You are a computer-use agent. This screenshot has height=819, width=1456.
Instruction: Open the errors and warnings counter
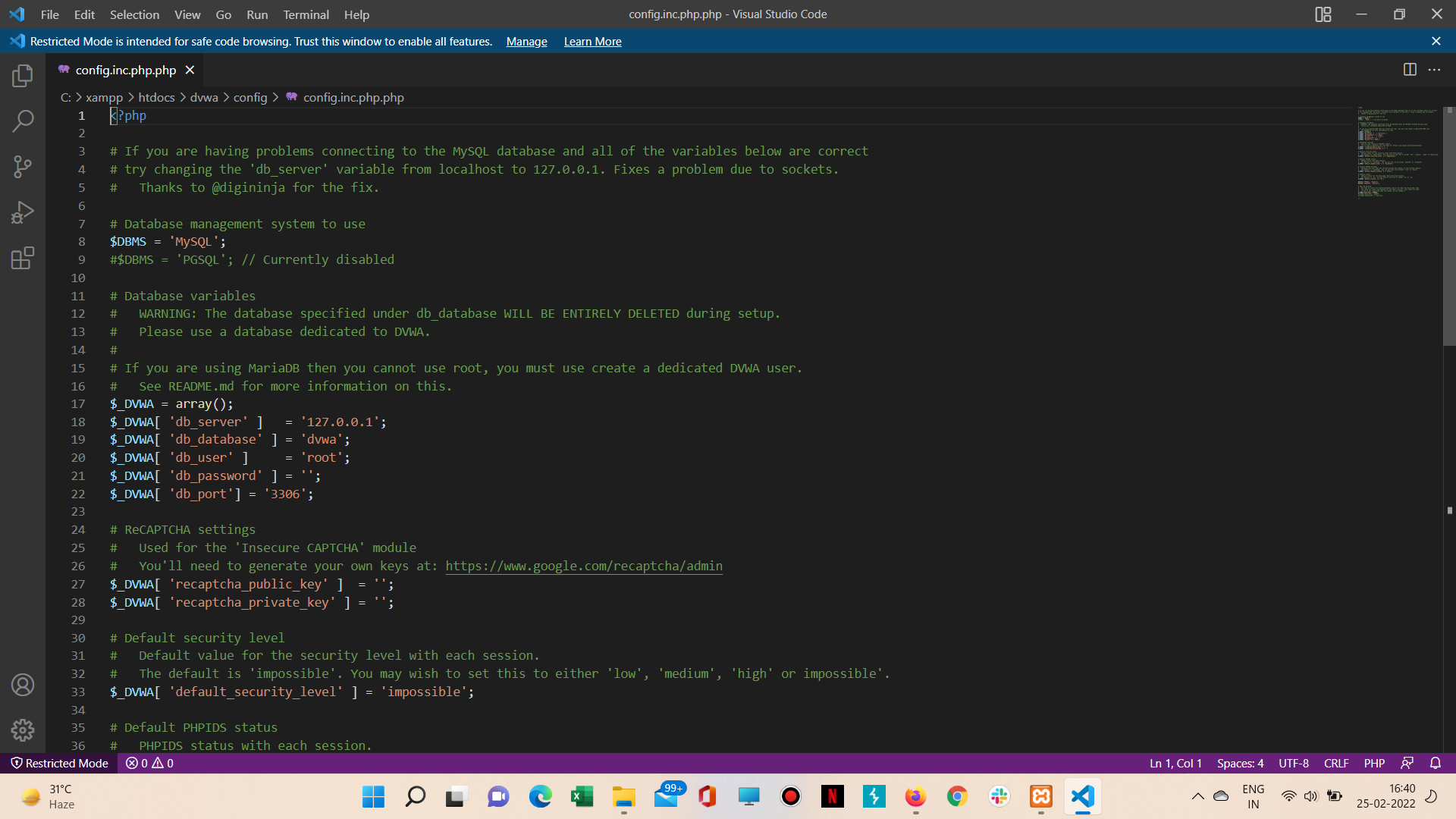coord(149,764)
